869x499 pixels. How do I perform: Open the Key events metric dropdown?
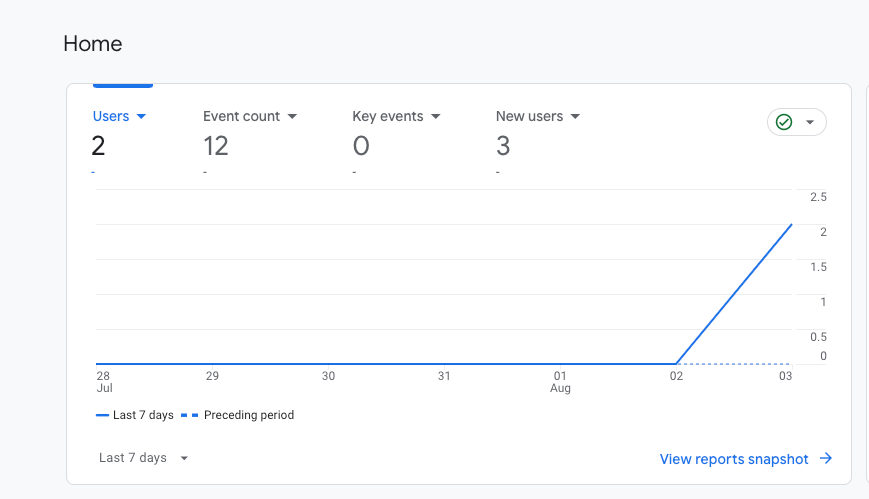[x=436, y=117]
